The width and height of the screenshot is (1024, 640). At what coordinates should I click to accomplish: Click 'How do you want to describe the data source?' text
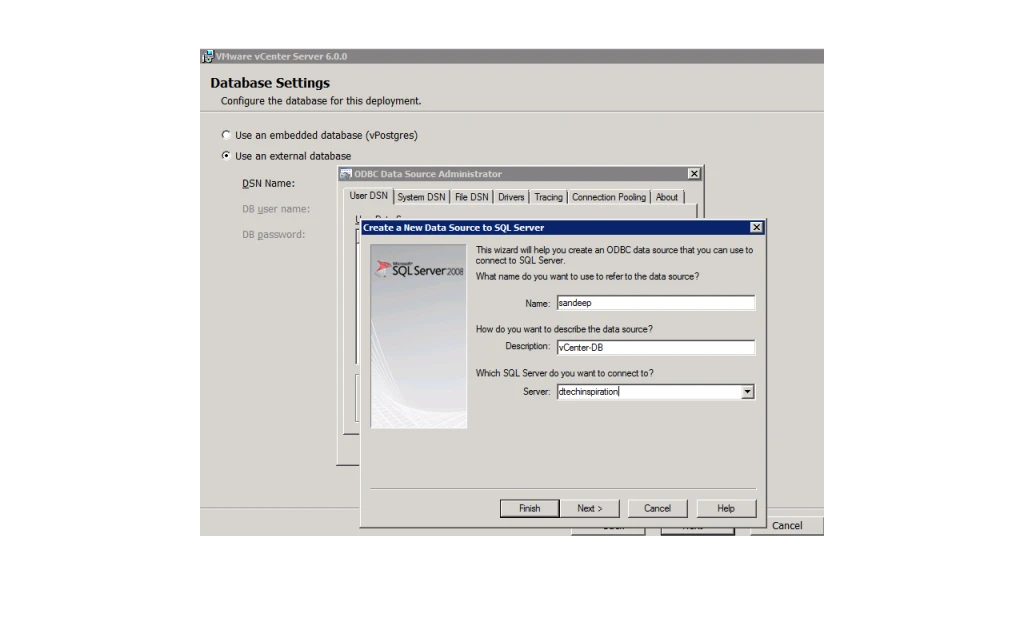pos(564,329)
